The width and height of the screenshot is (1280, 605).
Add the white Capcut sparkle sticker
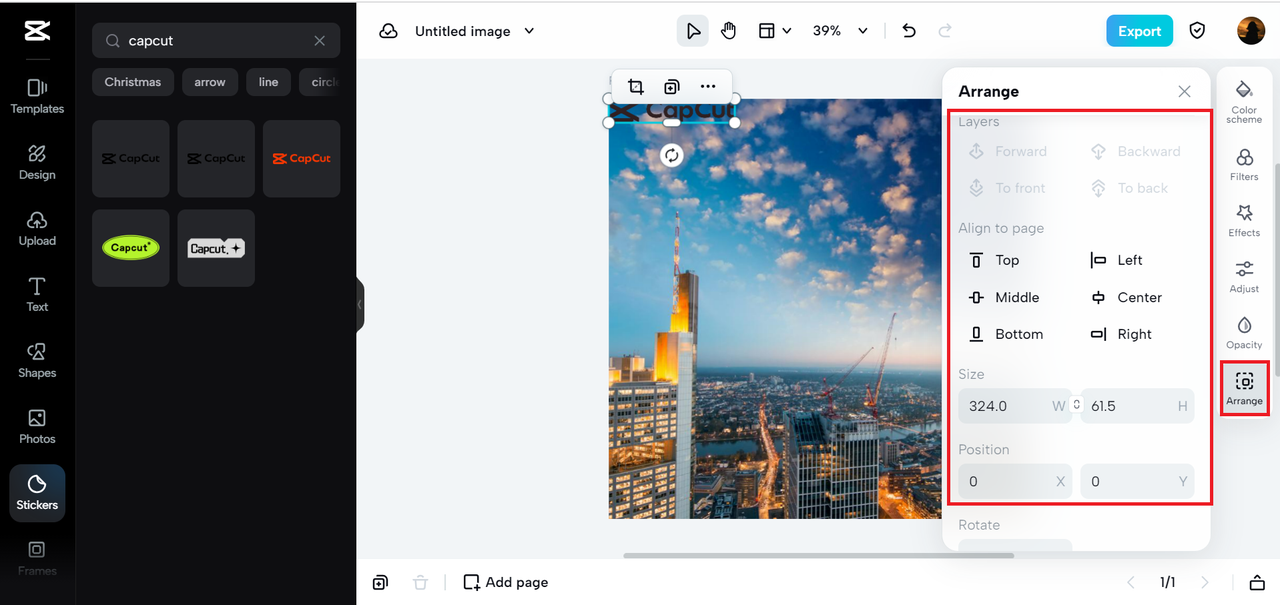click(x=216, y=248)
